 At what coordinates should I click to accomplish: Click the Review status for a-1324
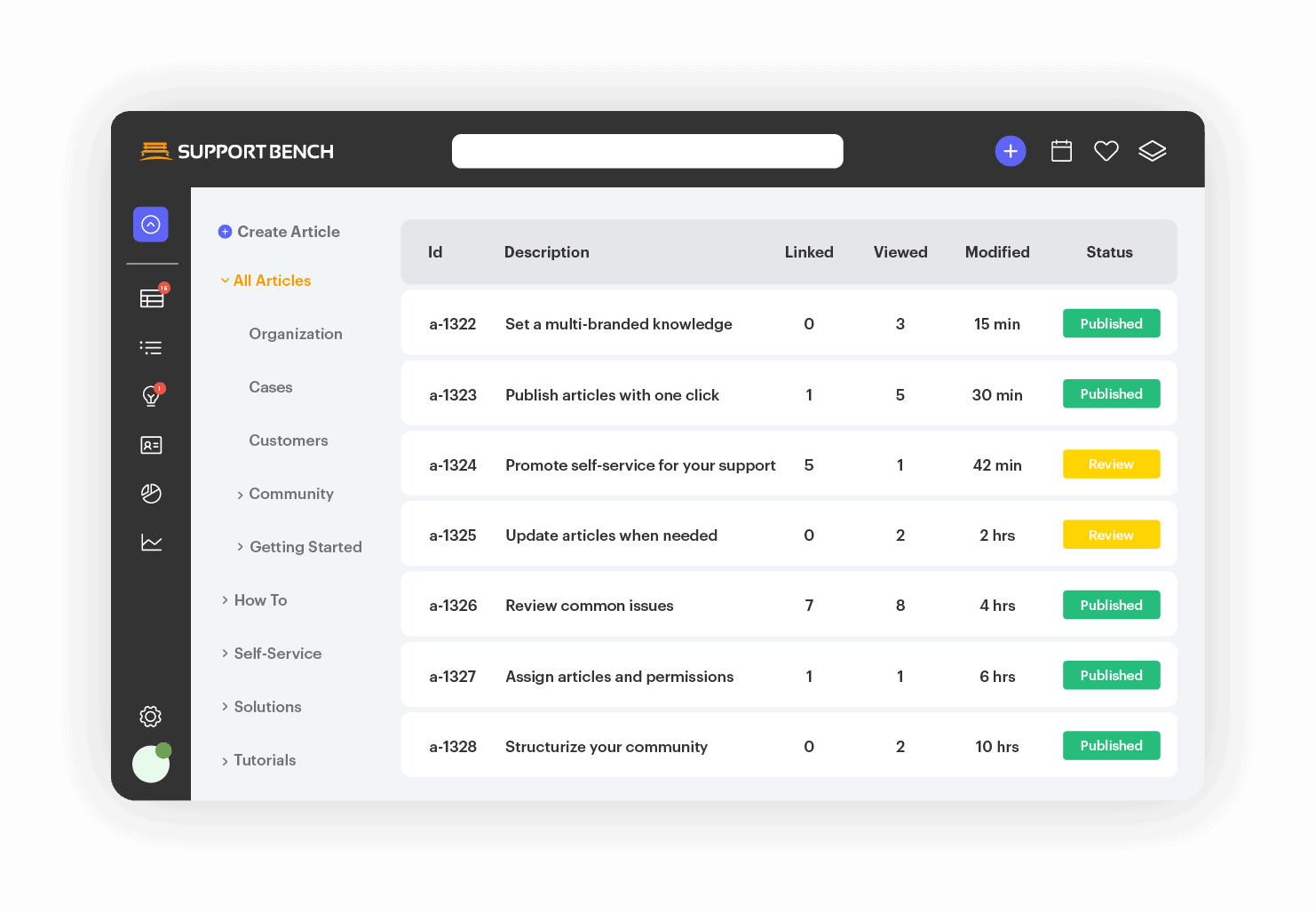pyautogui.click(x=1111, y=464)
